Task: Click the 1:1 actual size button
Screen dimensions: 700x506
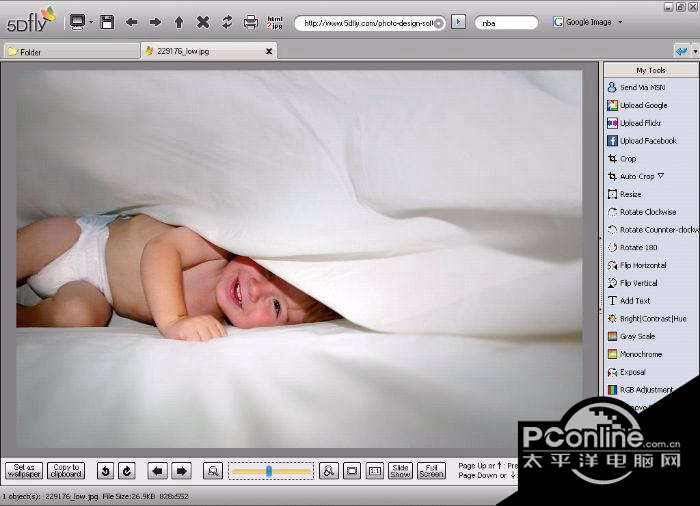Action: (x=375, y=471)
